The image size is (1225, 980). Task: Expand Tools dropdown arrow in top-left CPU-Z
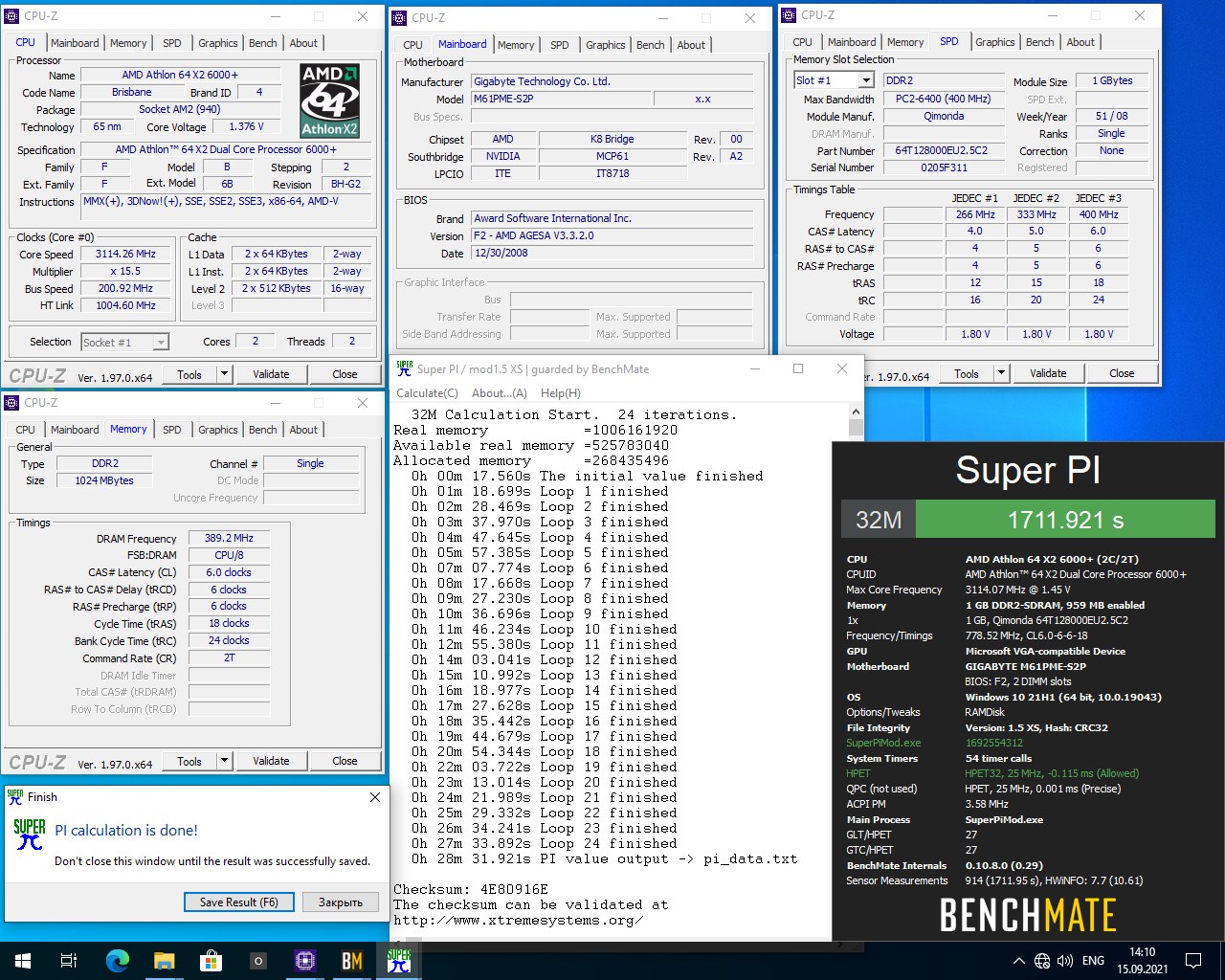click(225, 374)
